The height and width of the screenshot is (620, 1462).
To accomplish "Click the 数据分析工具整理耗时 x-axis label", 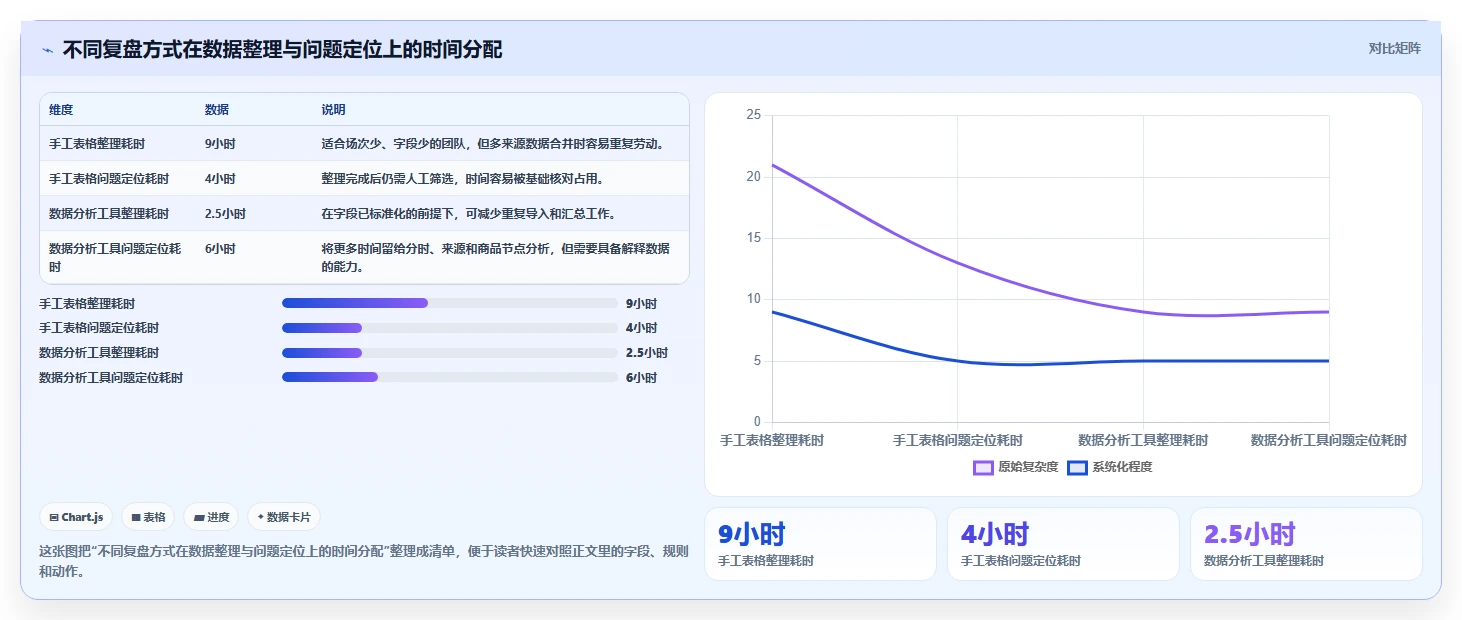I will tap(1143, 440).
